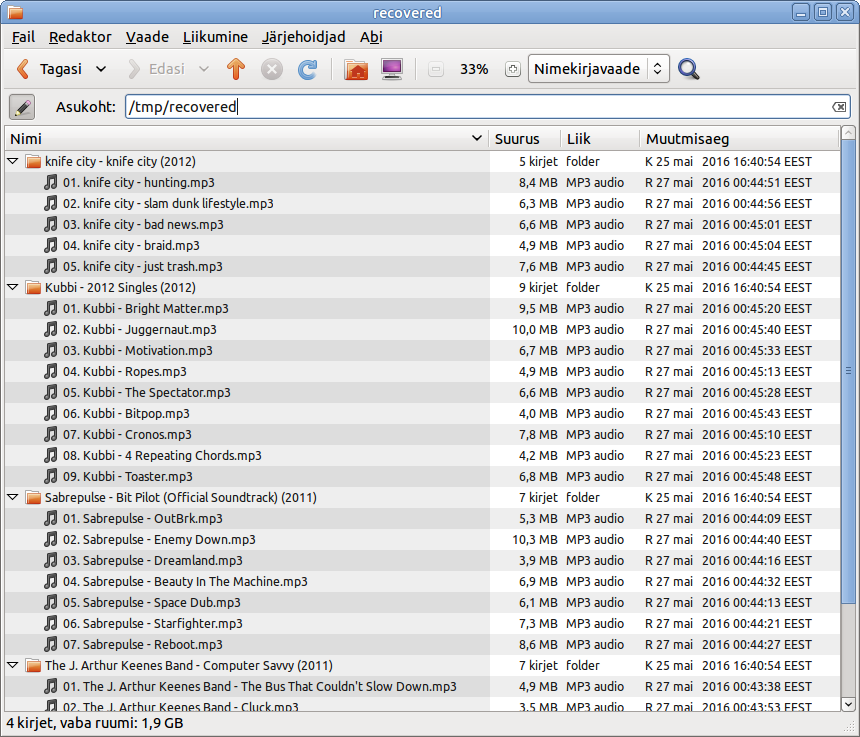The width and height of the screenshot is (860, 737).
Task: Open the Järjehoidjad menu
Action: tap(303, 37)
